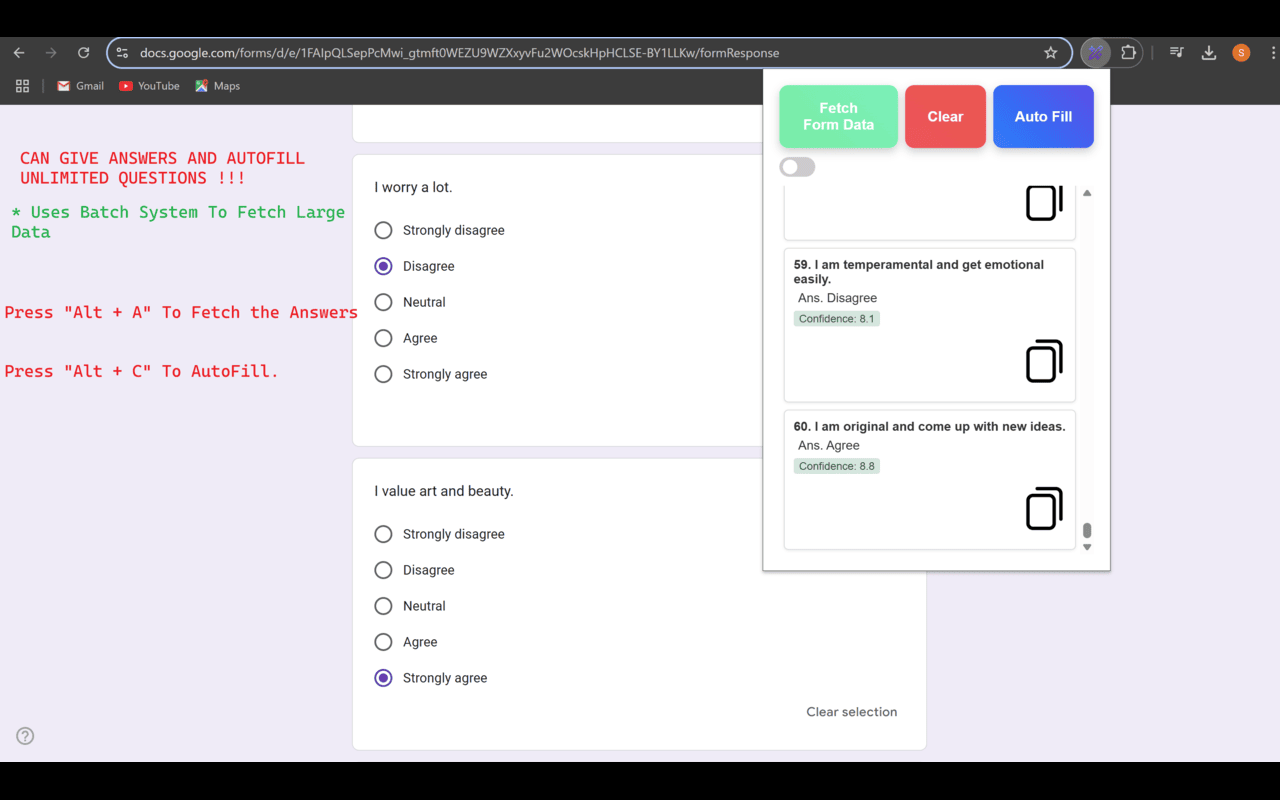Open the purple autofill extension icon in toolbar

click(x=1094, y=52)
